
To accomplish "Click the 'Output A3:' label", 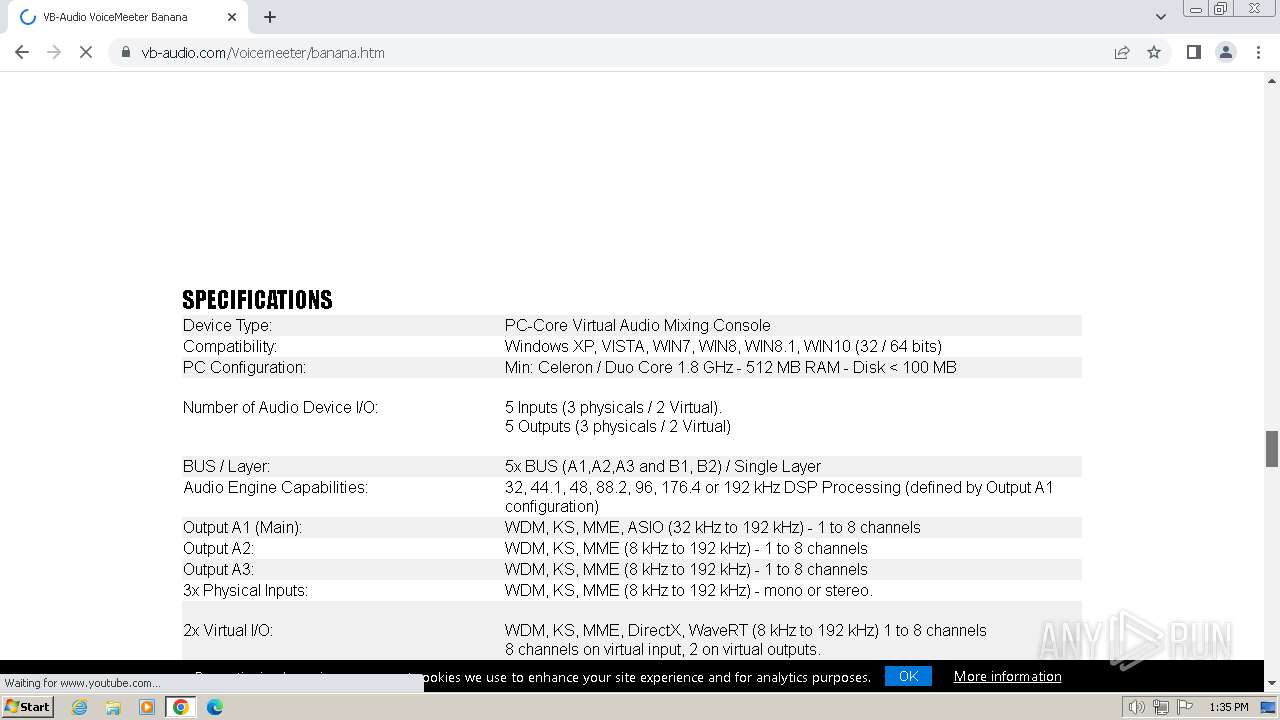I will pos(218,569).
